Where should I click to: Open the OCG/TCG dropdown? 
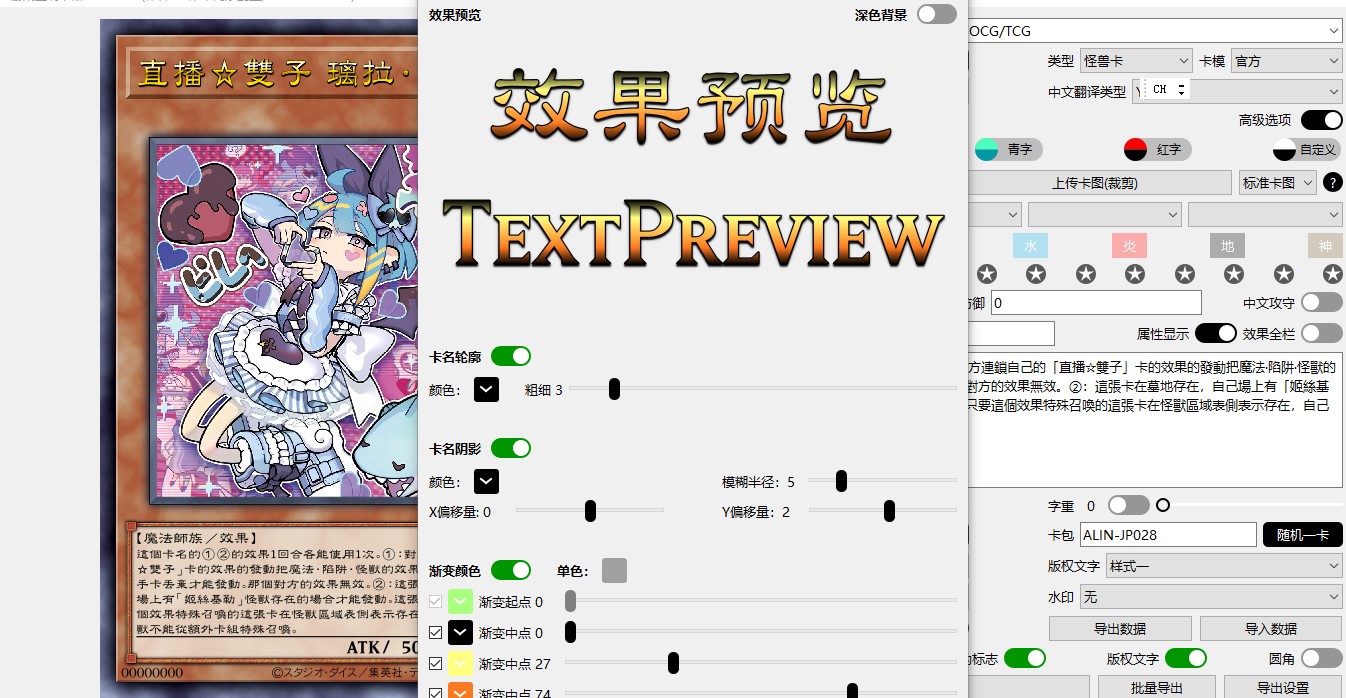1156,31
